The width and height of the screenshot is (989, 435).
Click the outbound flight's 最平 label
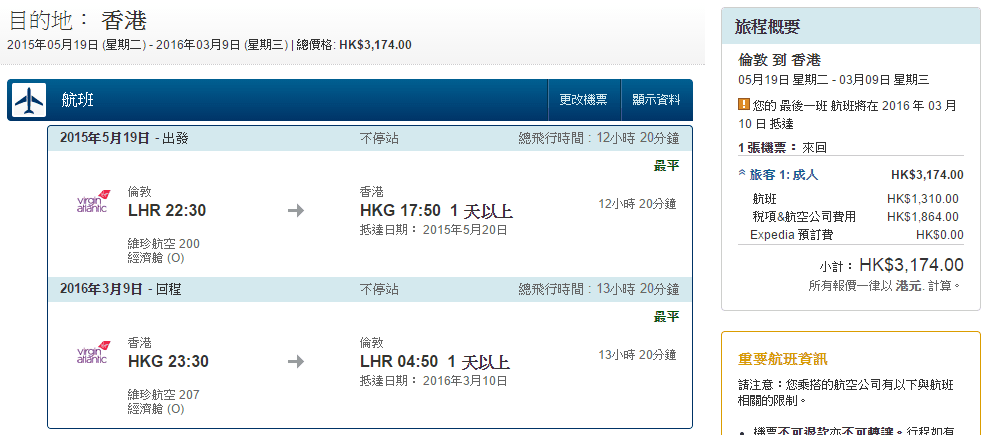coord(666,165)
